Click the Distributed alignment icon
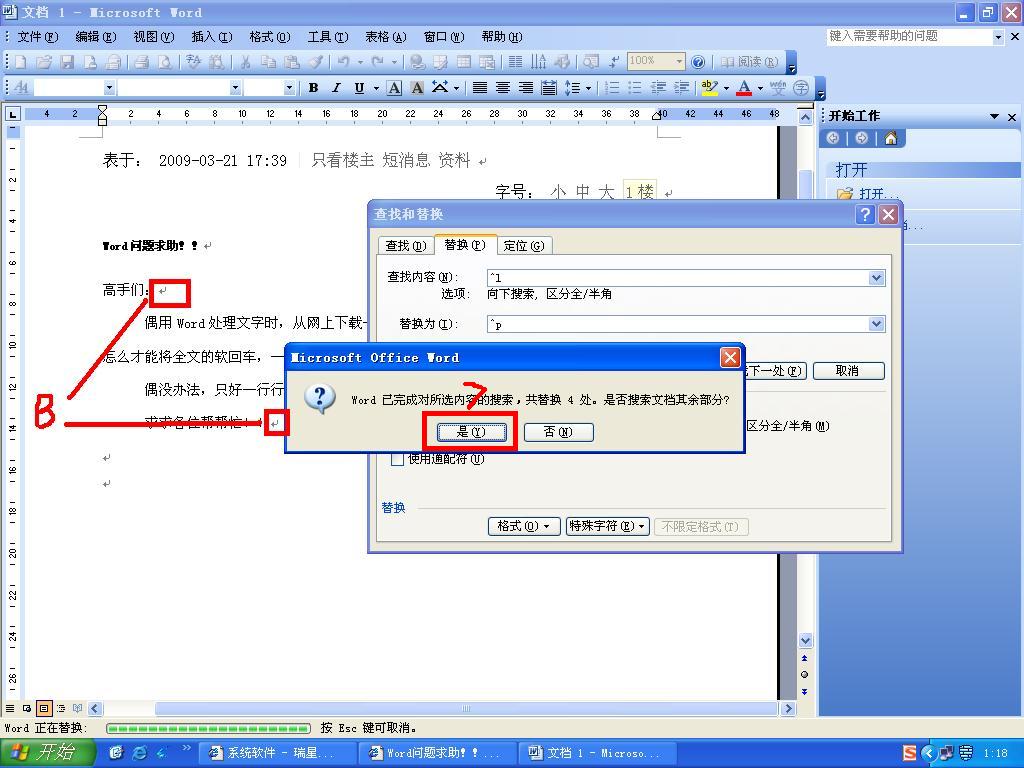Viewport: 1024px width, 768px height. coord(549,88)
